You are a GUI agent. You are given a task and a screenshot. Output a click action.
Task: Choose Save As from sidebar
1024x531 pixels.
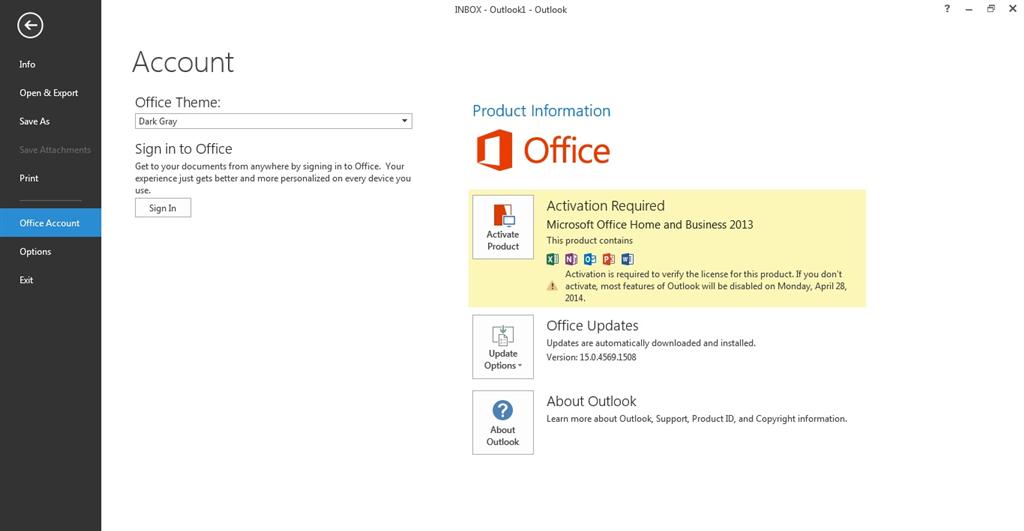pyautogui.click(x=34, y=121)
